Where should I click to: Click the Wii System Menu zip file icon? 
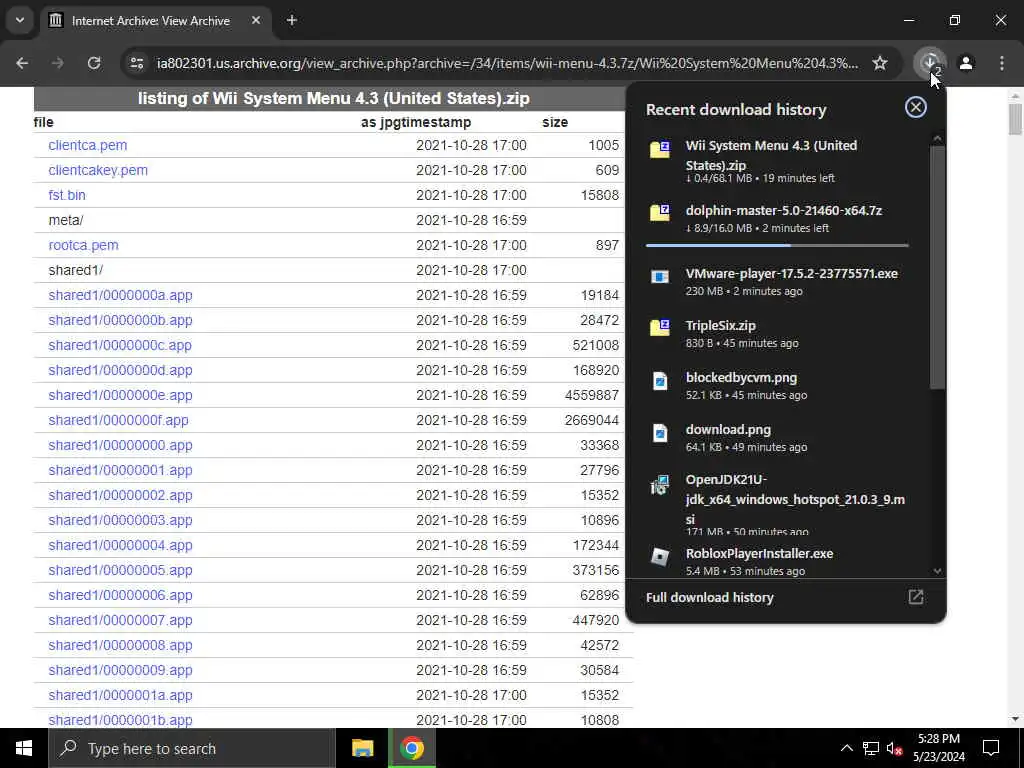660,149
